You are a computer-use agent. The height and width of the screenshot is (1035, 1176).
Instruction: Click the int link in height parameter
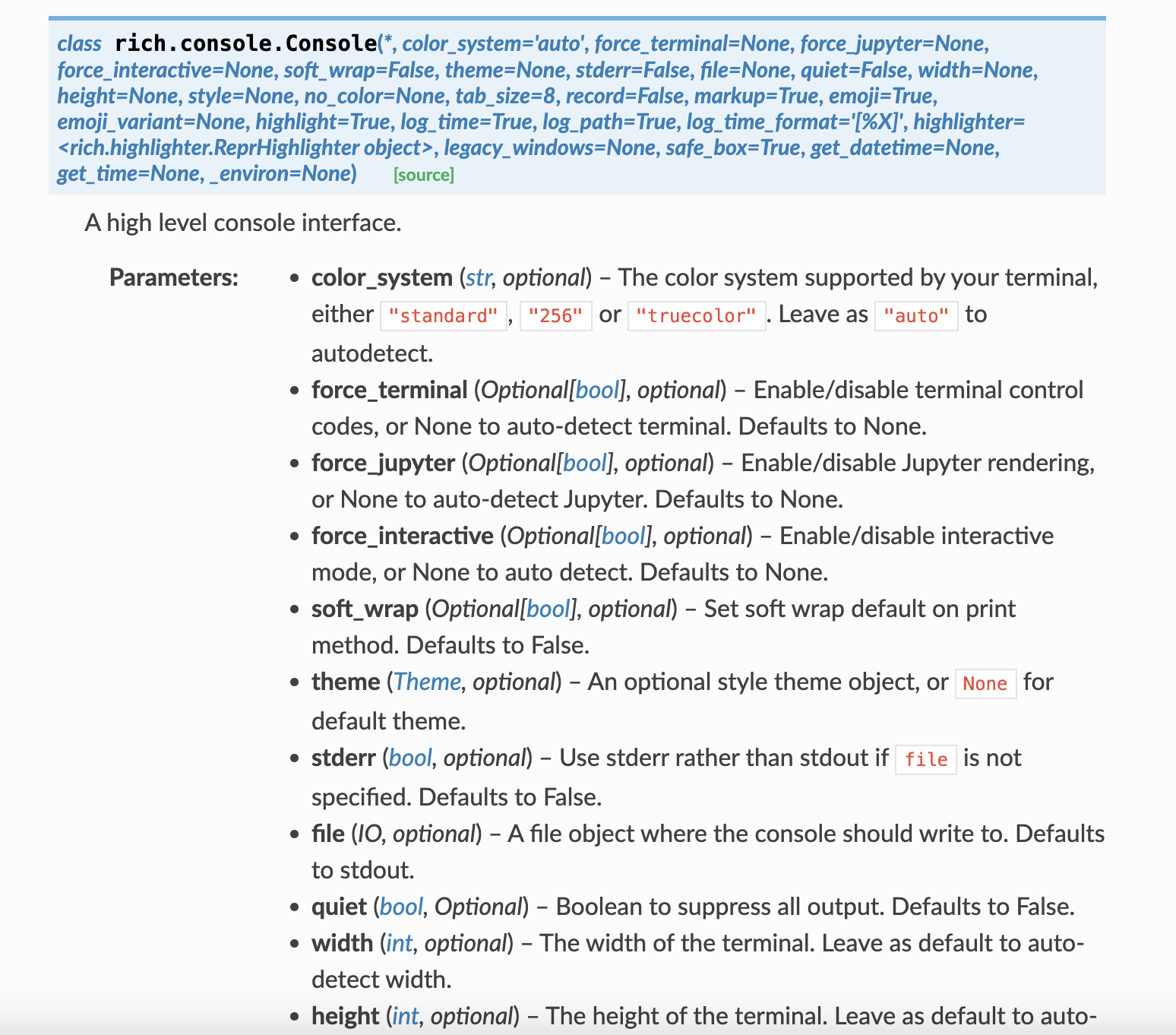click(x=405, y=1016)
